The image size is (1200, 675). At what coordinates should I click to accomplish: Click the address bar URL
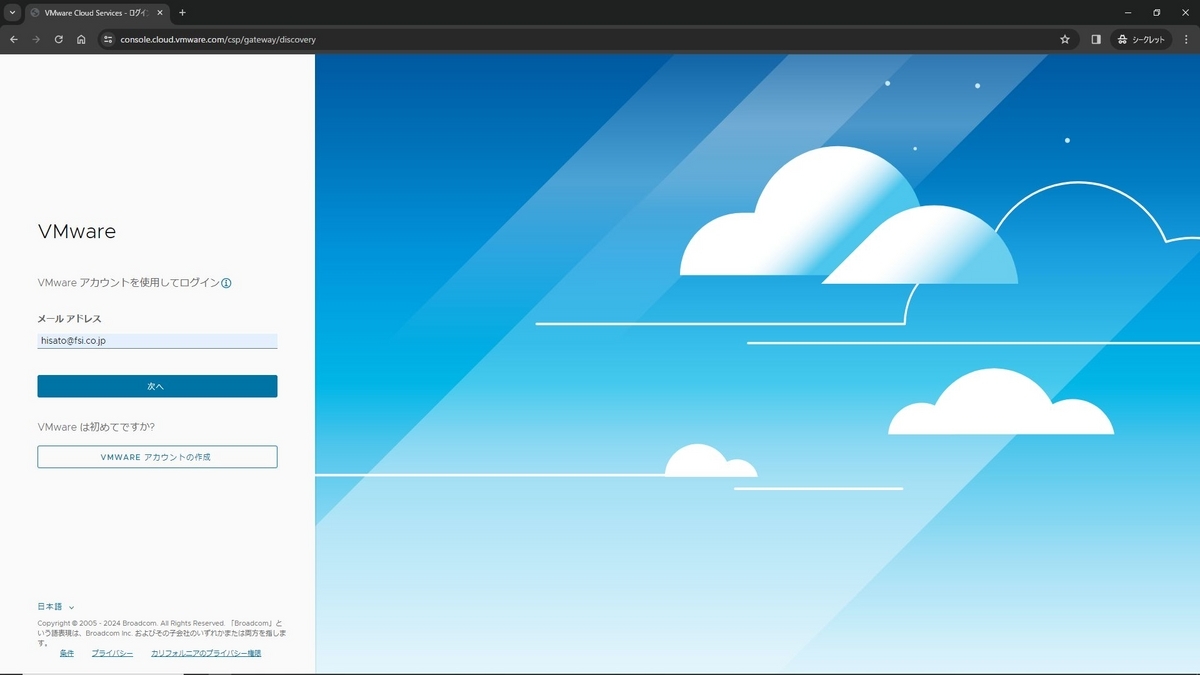[x=218, y=40]
